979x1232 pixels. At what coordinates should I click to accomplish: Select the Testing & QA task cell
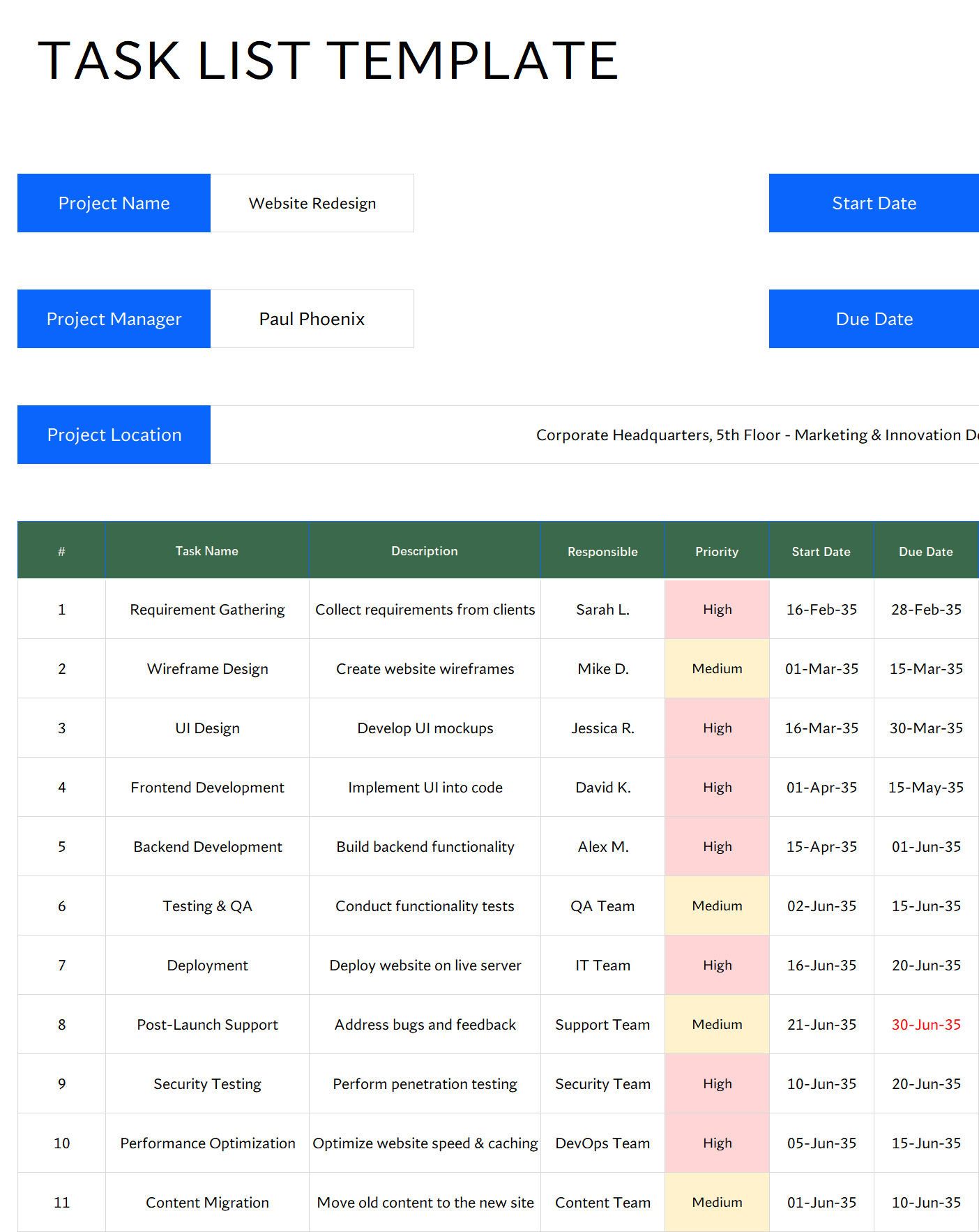point(207,906)
